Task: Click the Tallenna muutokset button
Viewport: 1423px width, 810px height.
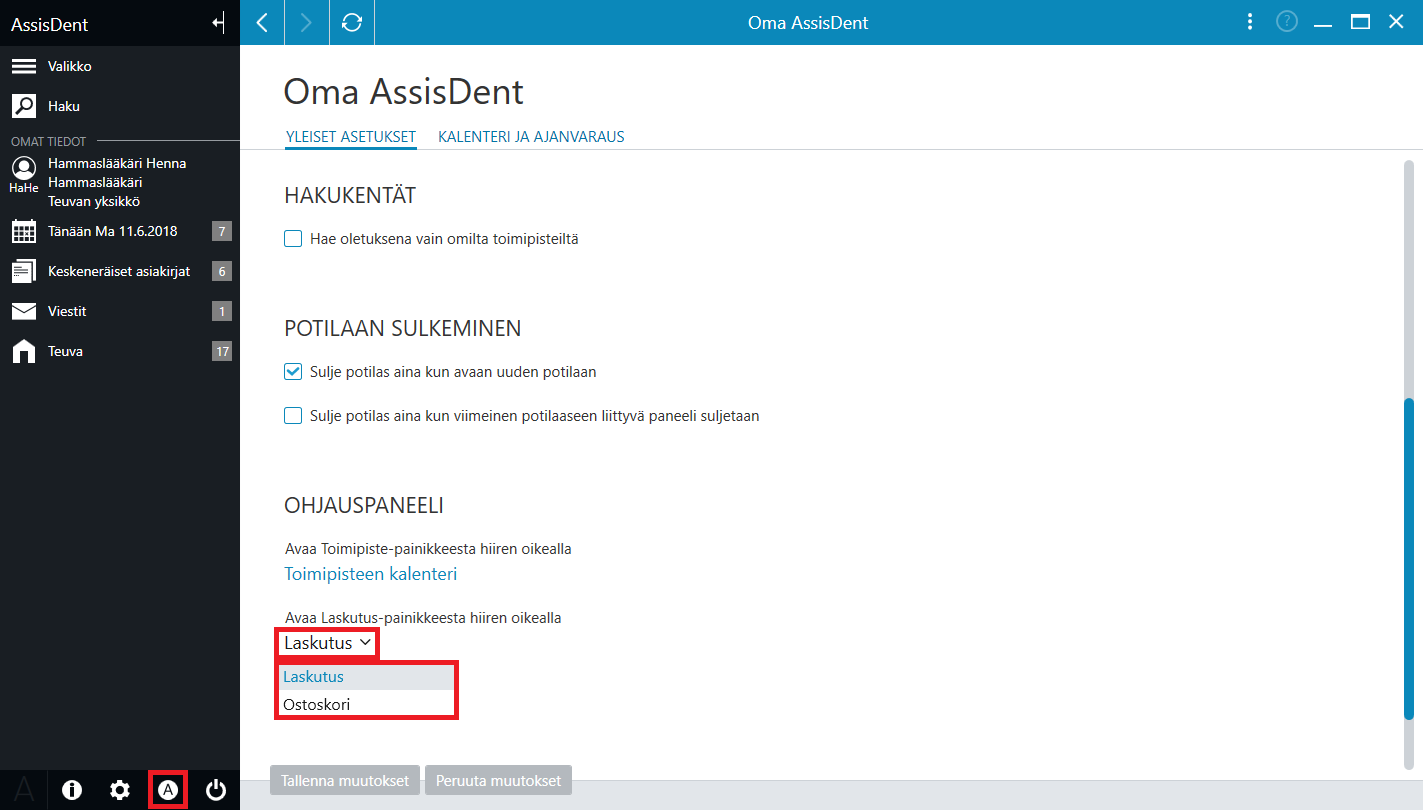Action: 345,780
